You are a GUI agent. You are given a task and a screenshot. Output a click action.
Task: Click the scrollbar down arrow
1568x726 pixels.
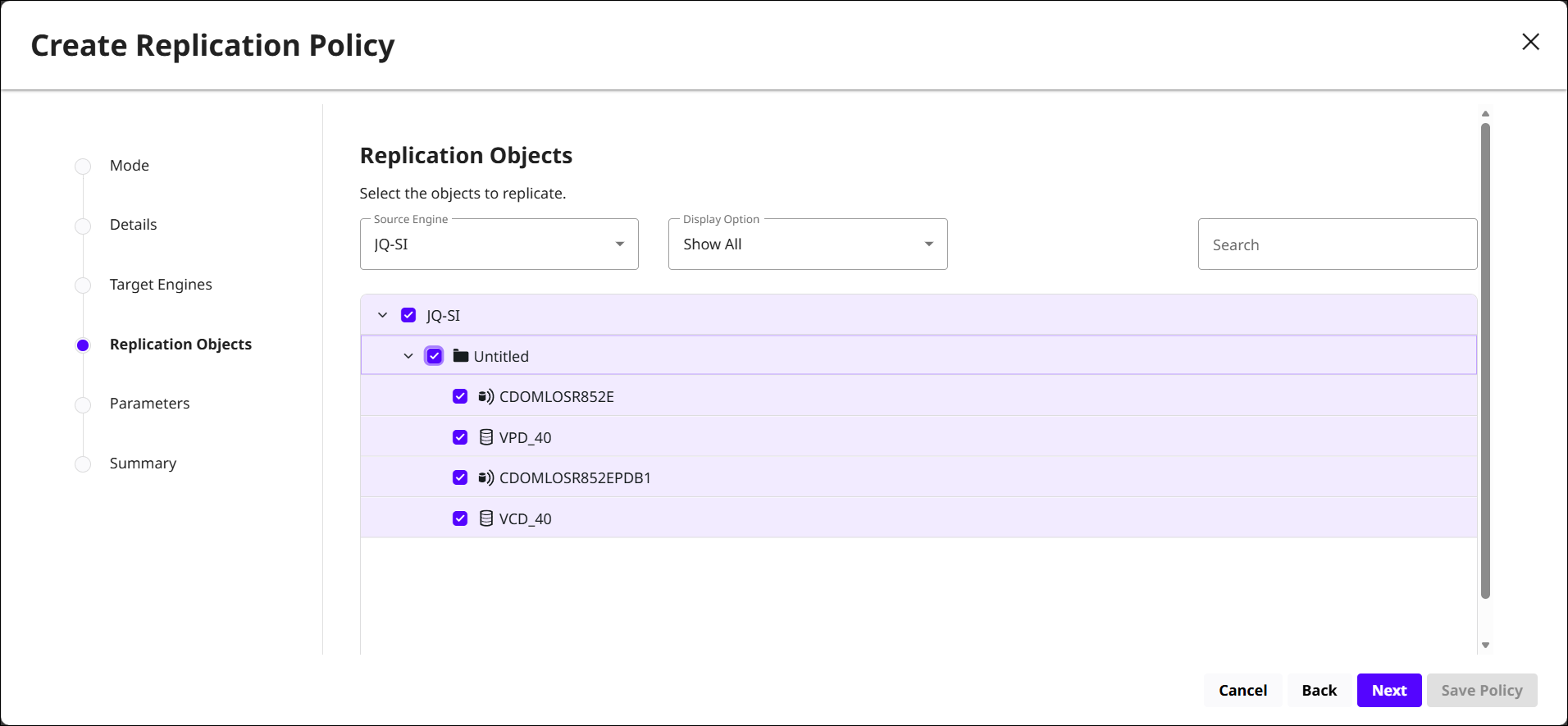pyautogui.click(x=1485, y=646)
